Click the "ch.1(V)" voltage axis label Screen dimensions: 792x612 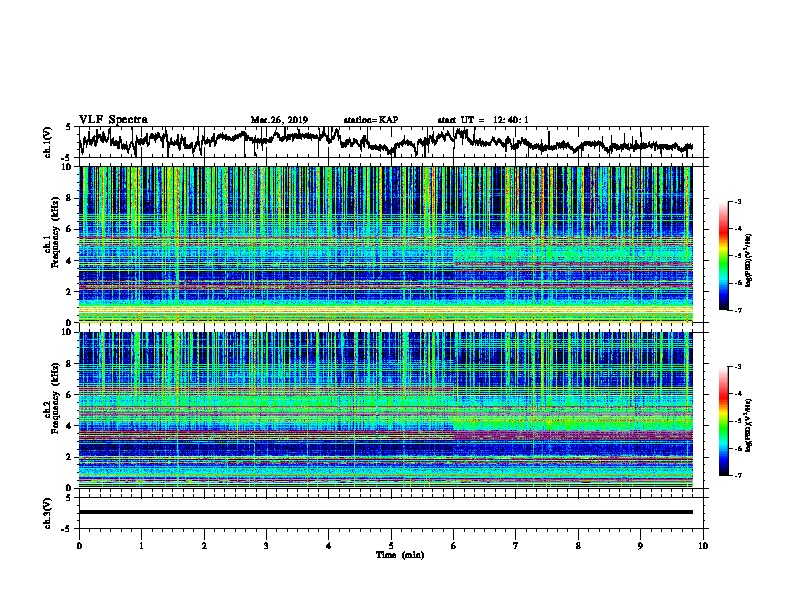(48, 142)
